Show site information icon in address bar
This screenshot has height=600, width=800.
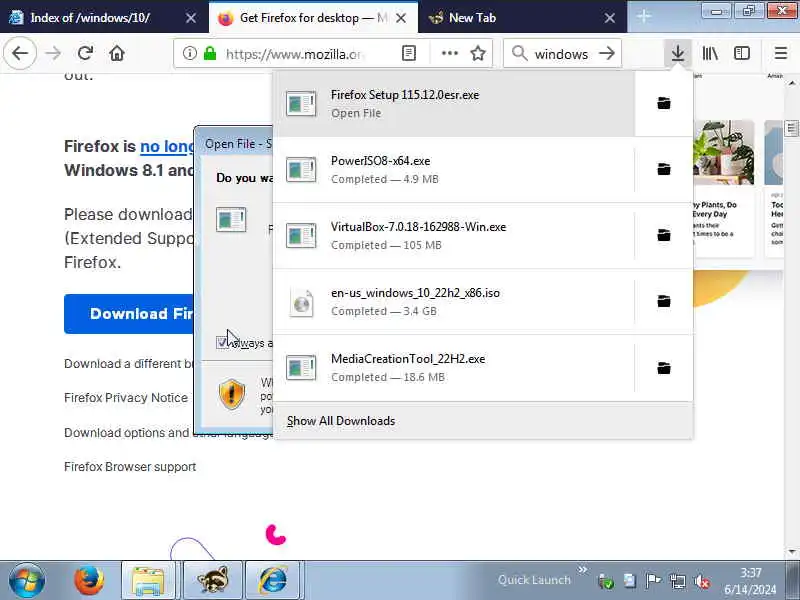click(189, 53)
